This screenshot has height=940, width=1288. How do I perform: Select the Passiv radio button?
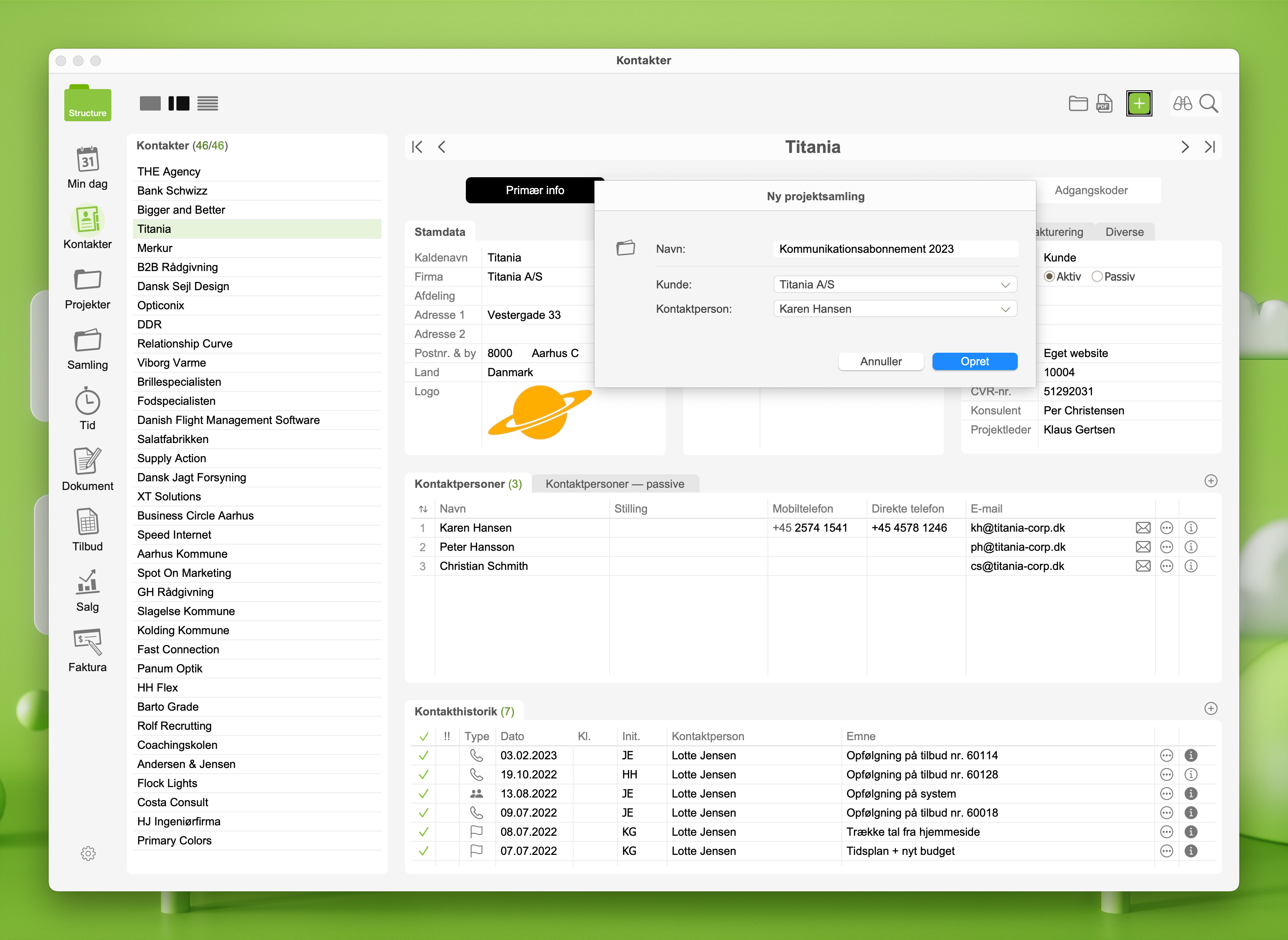(x=1097, y=277)
